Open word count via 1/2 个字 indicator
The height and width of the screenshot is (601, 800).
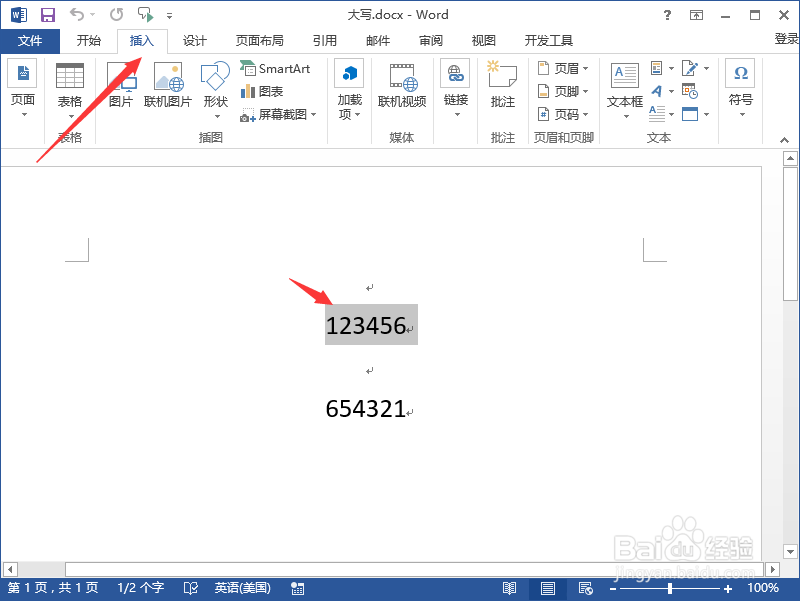point(139,588)
